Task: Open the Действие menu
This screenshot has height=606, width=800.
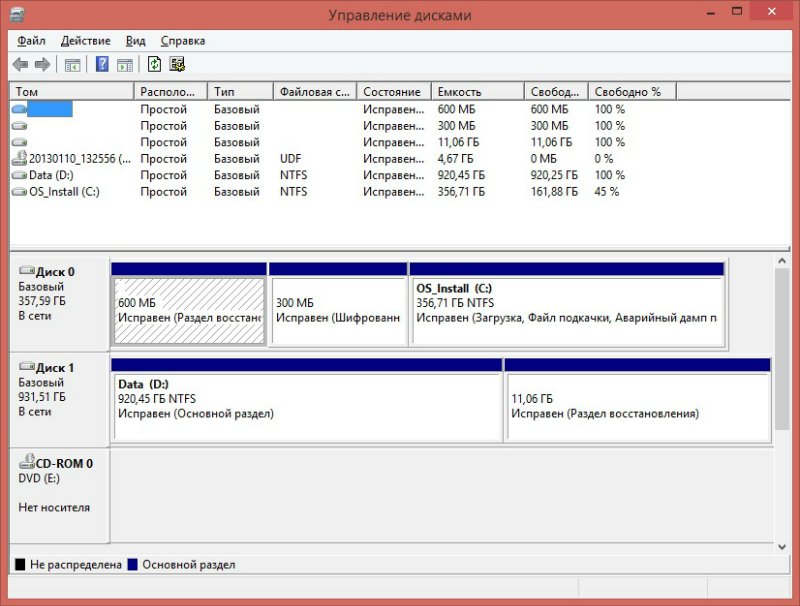Action: coord(86,41)
